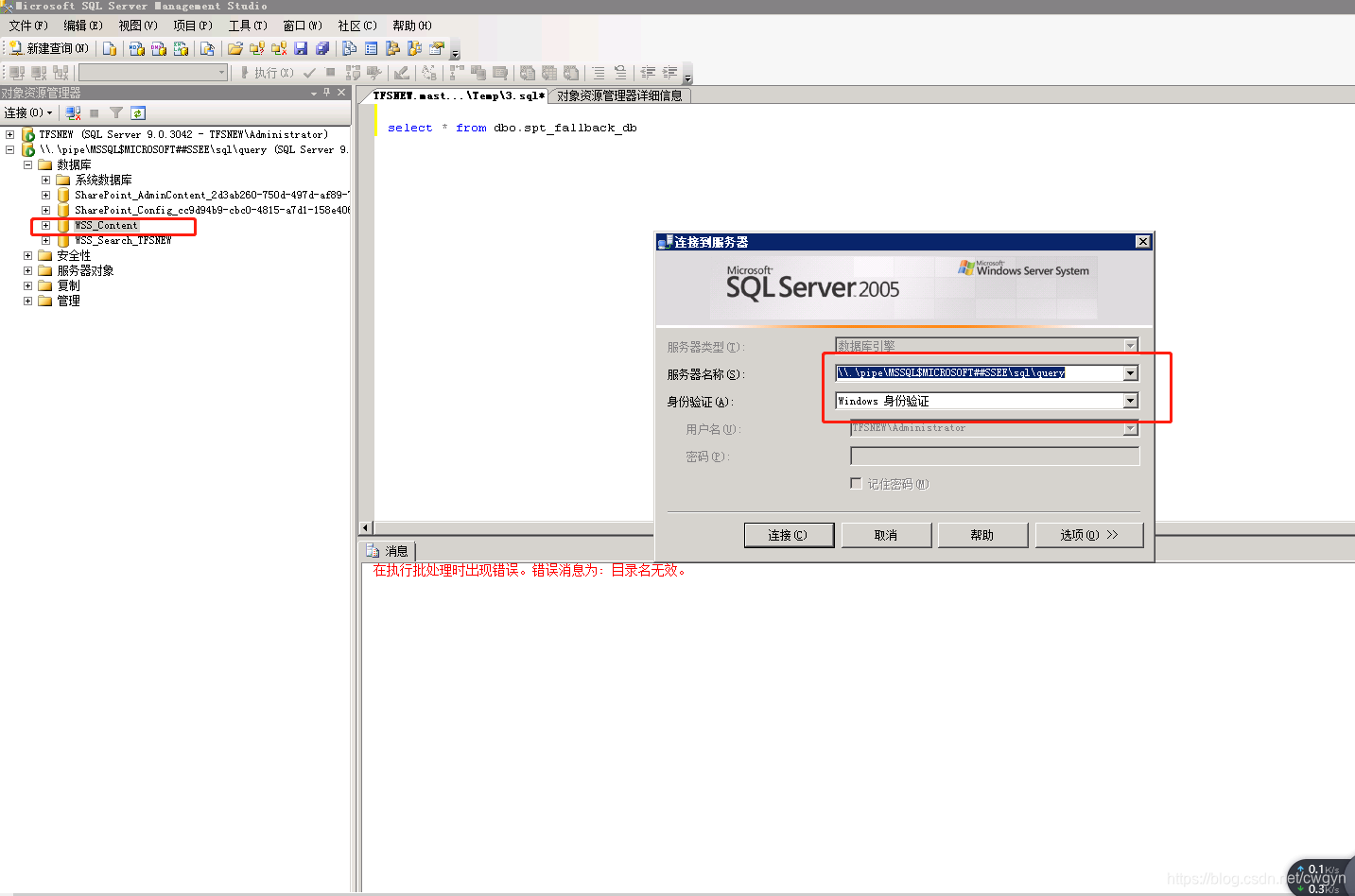
Task: Click the 帮助 (Help) button in dialog
Action: [x=982, y=535]
